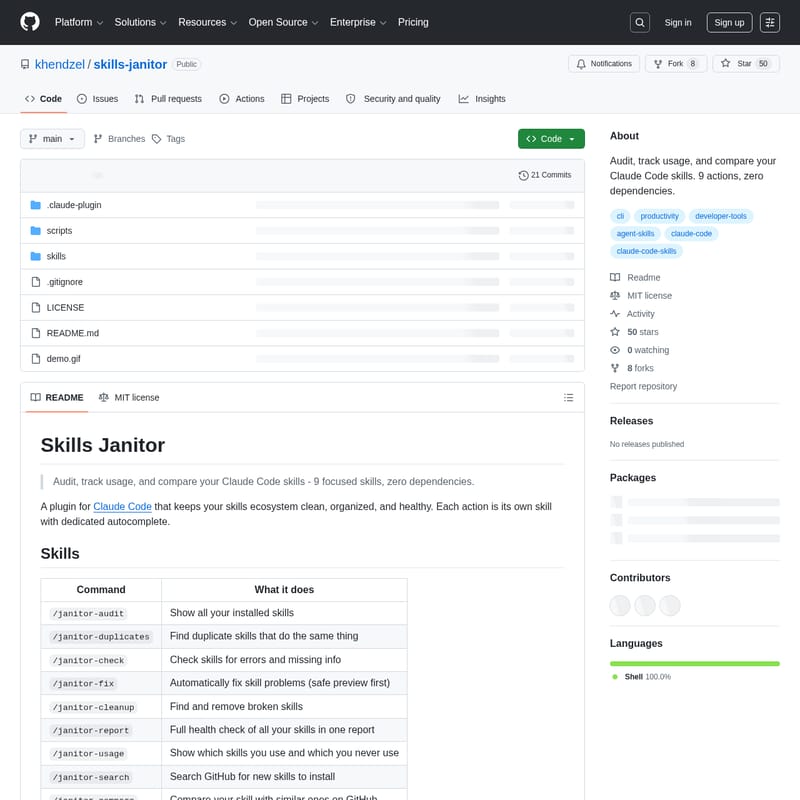Screen dimensions: 800x800
Task: Fork the skills-janitor repository
Action: pos(676,64)
